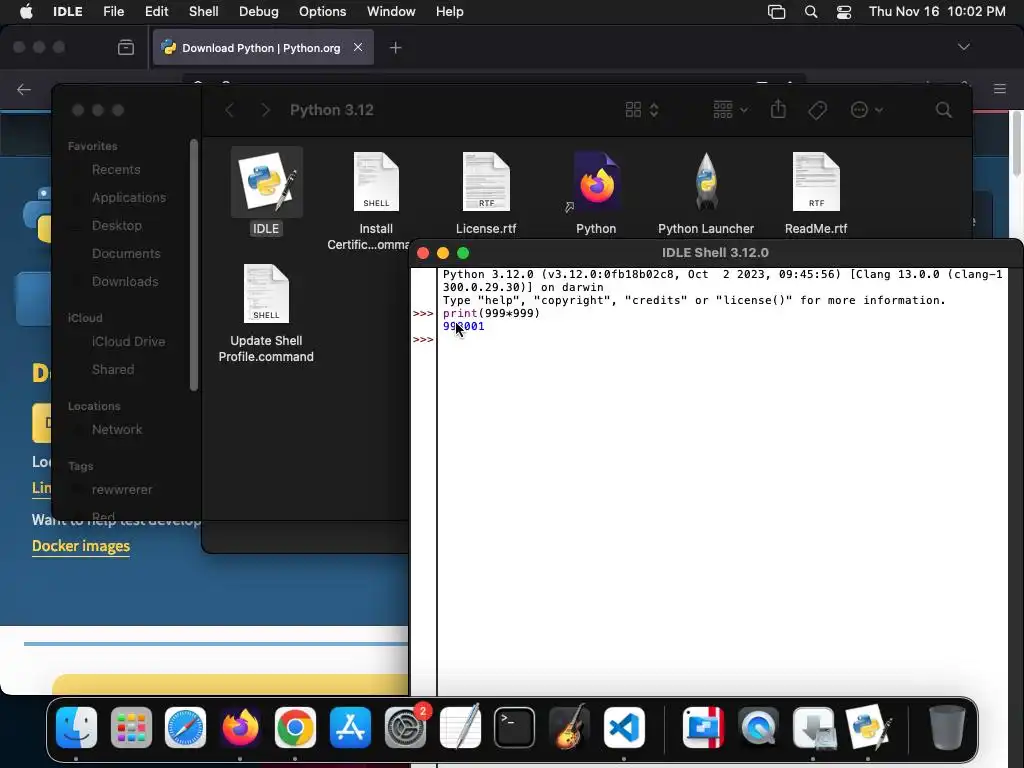
Task: Click the menu bar clock
Action: [937, 12]
